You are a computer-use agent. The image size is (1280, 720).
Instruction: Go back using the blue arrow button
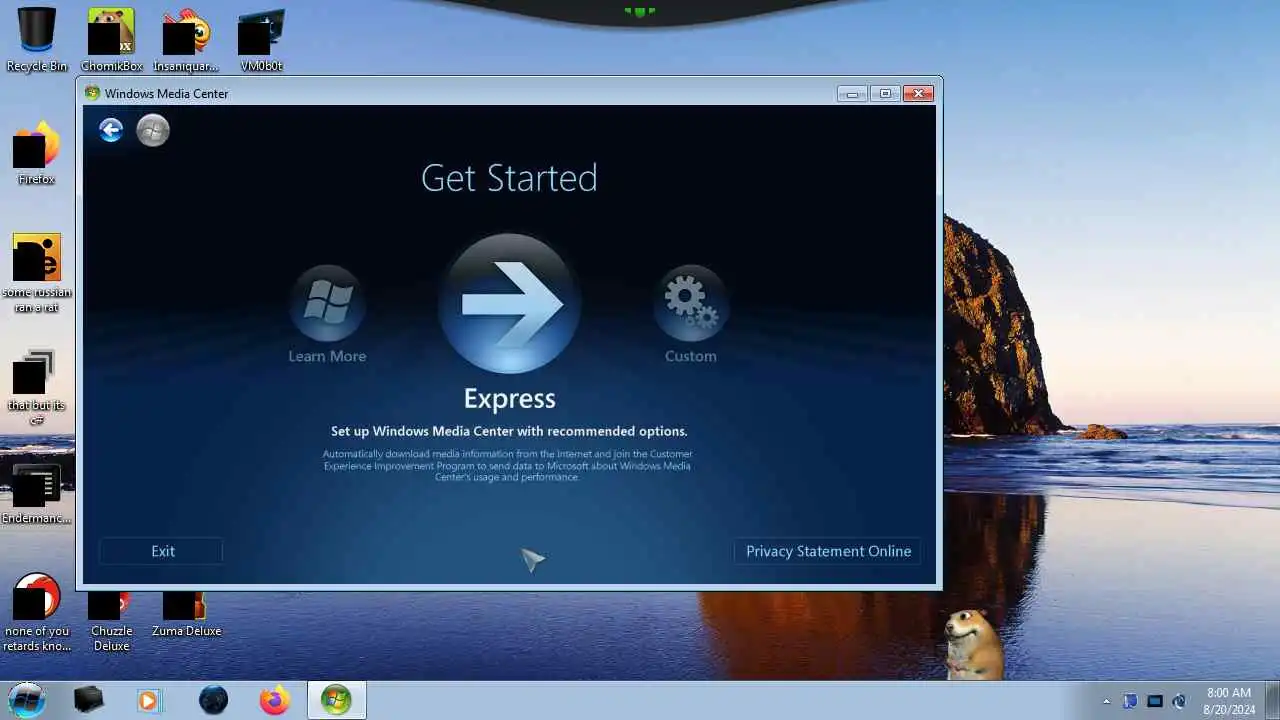click(x=111, y=130)
